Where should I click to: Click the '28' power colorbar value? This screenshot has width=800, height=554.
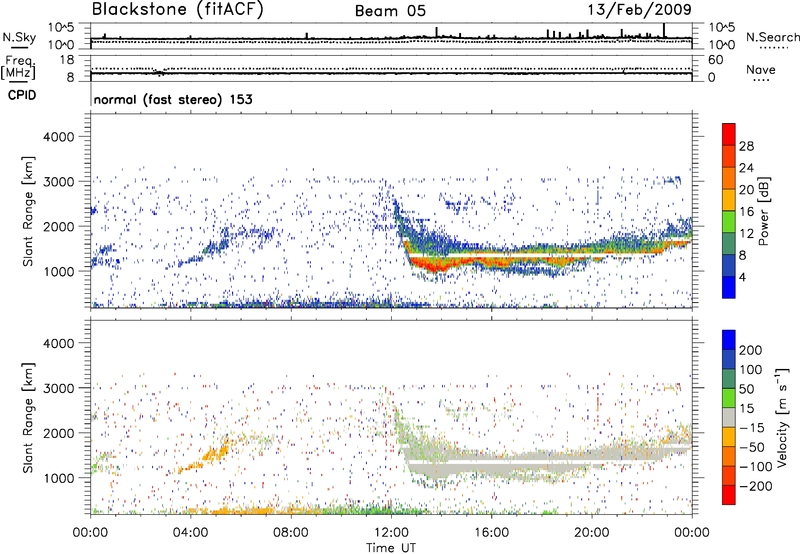coord(746,146)
